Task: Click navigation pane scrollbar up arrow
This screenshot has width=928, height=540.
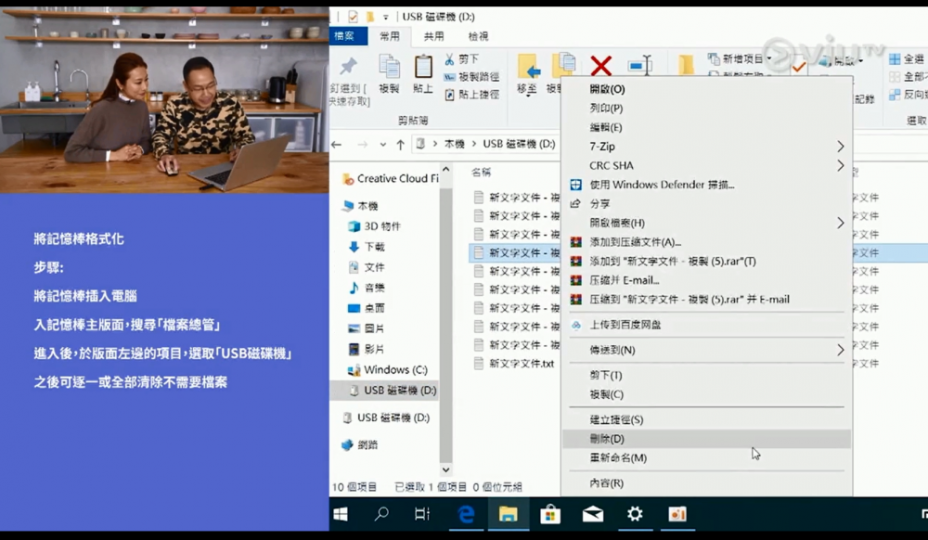Action: tap(446, 169)
